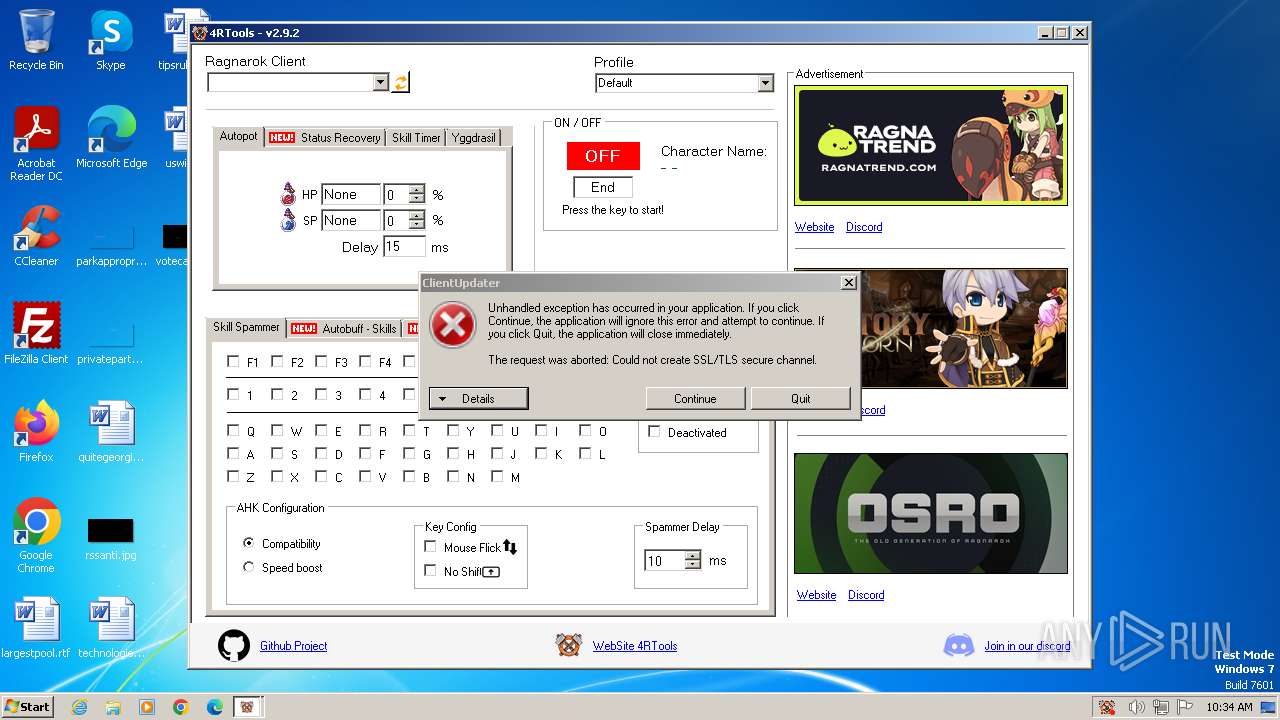Enable the F3 key checkbox
The width and height of the screenshot is (1280, 720).
point(321,362)
